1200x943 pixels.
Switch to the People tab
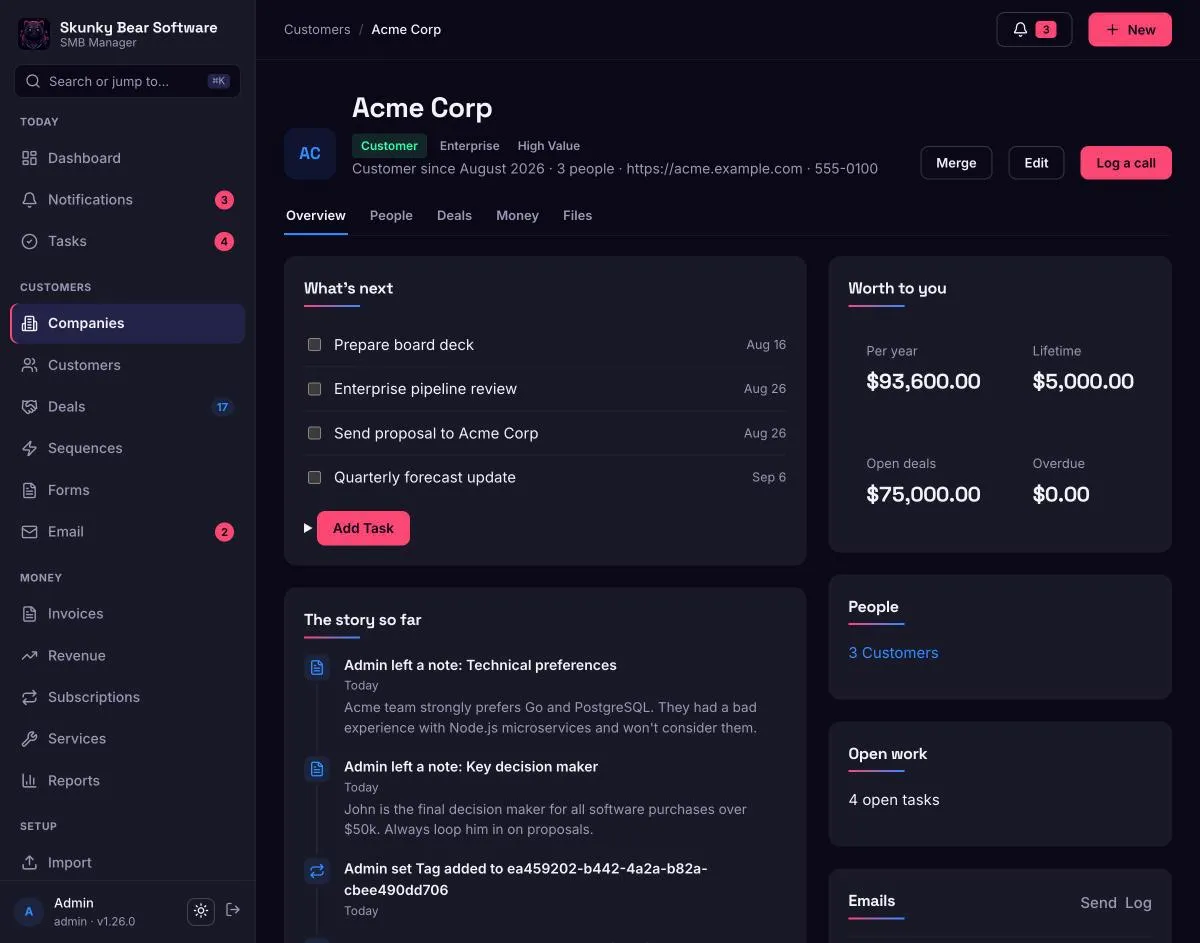[391, 216]
